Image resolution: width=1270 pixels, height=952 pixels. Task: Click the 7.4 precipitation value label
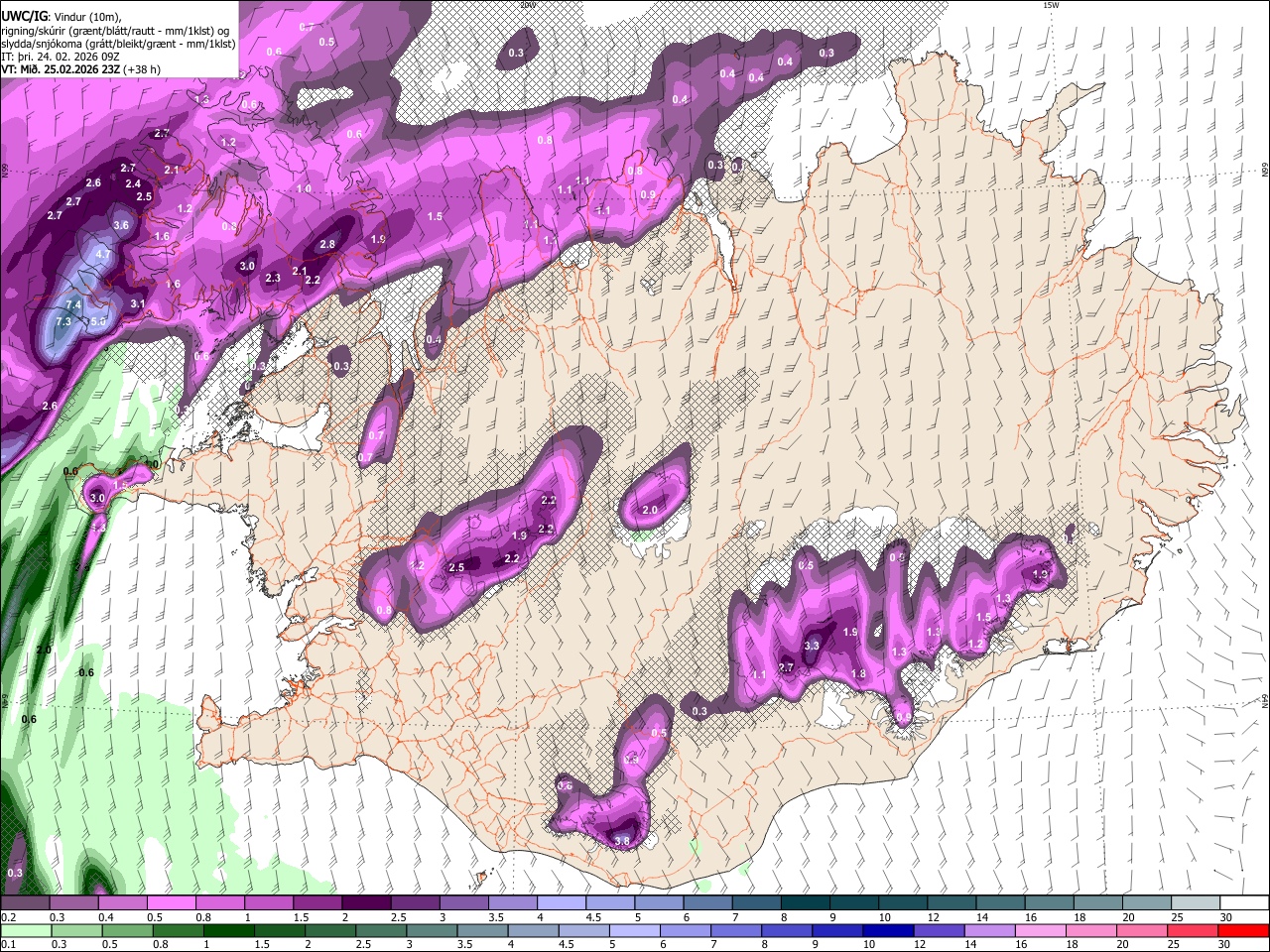pos(73,304)
